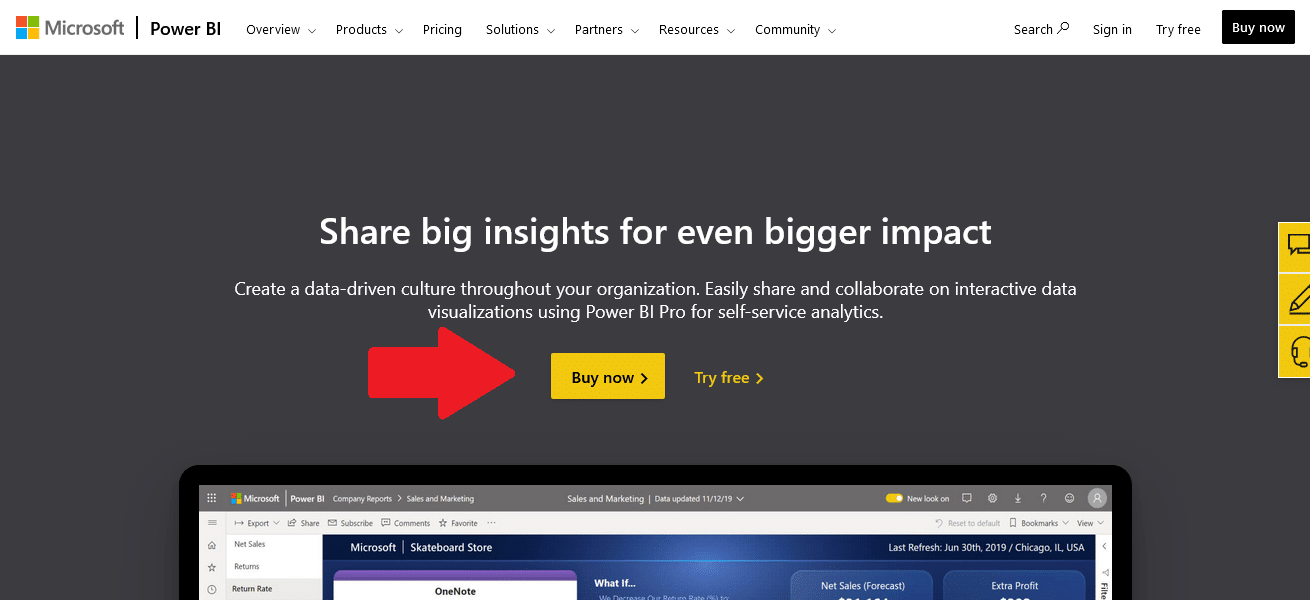
Task: Open the Export dropdown in report toolbar
Action: tap(256, 523)
